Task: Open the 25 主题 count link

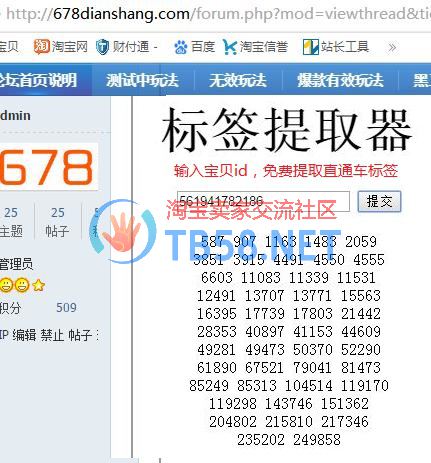Action: 11,222
